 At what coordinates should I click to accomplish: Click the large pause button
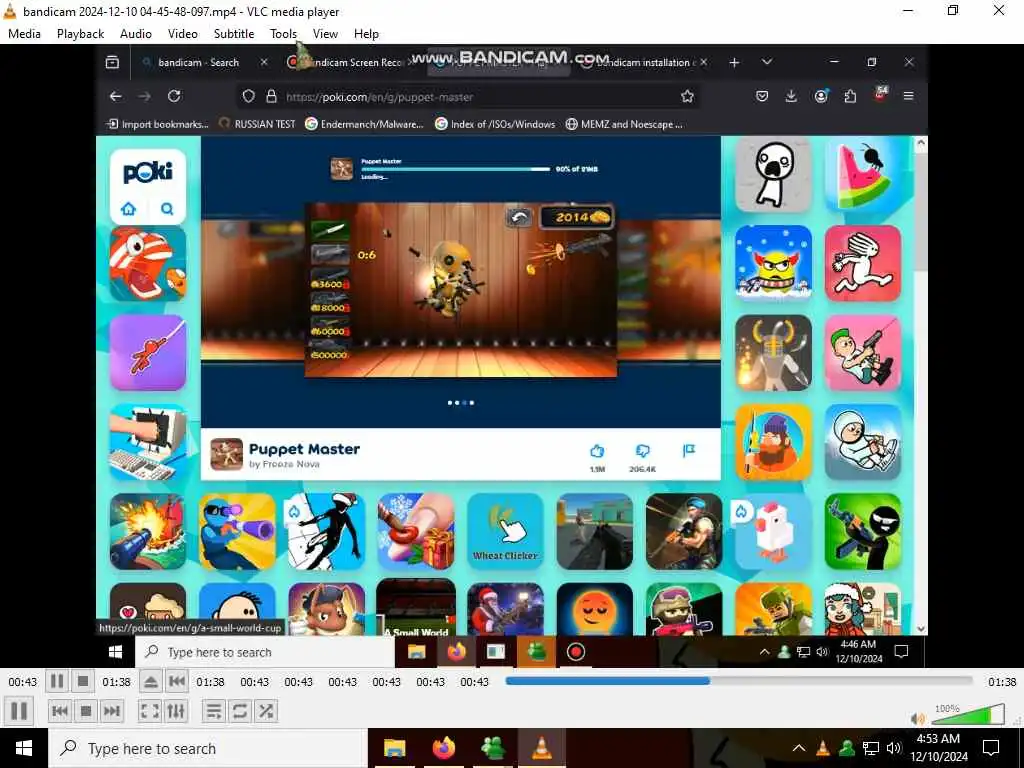tap(19, 711)
